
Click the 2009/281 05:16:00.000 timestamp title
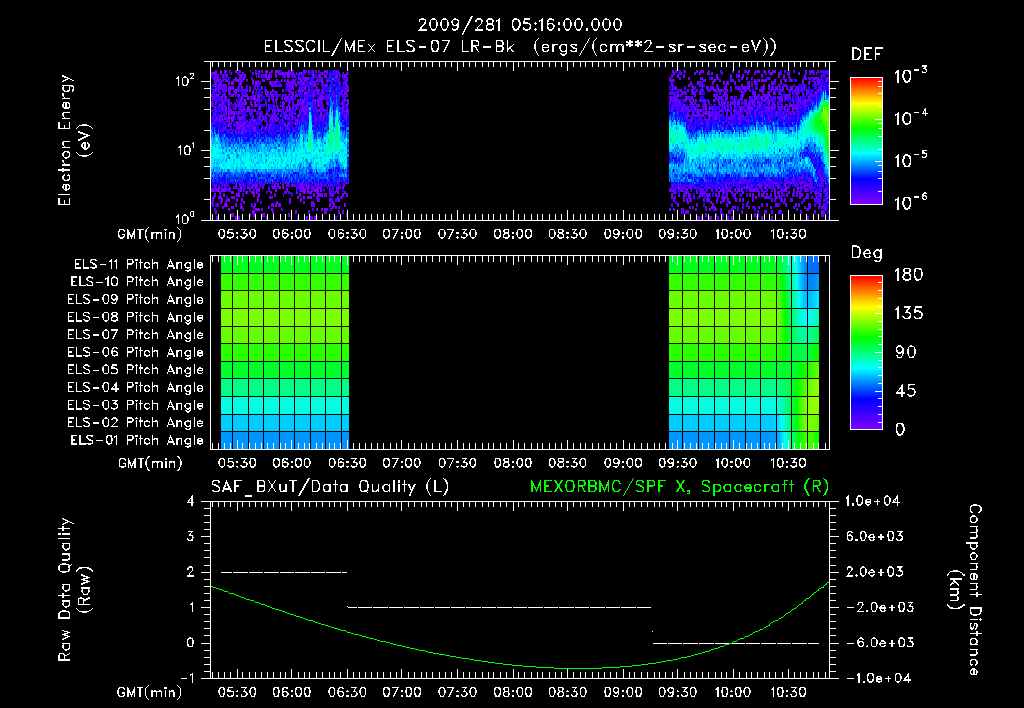520,25
